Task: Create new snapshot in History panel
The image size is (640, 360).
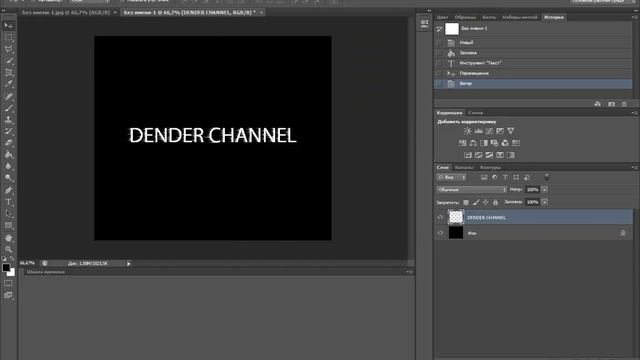Action: (611, 104)
